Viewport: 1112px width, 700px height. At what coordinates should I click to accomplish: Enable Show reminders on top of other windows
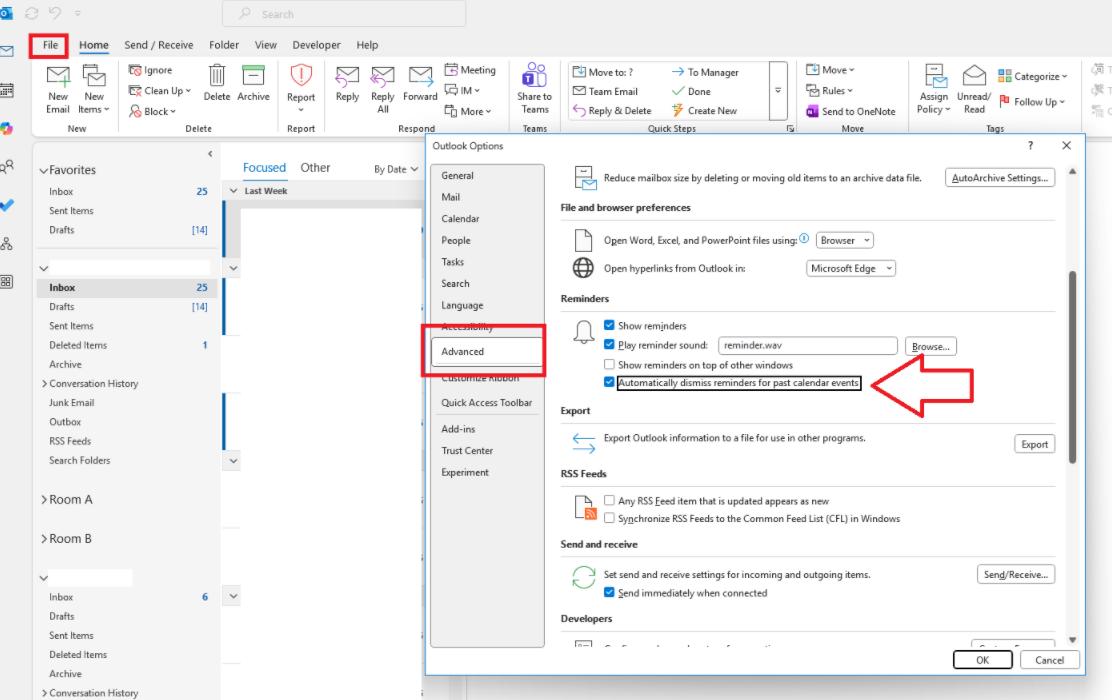pos(609,365)
